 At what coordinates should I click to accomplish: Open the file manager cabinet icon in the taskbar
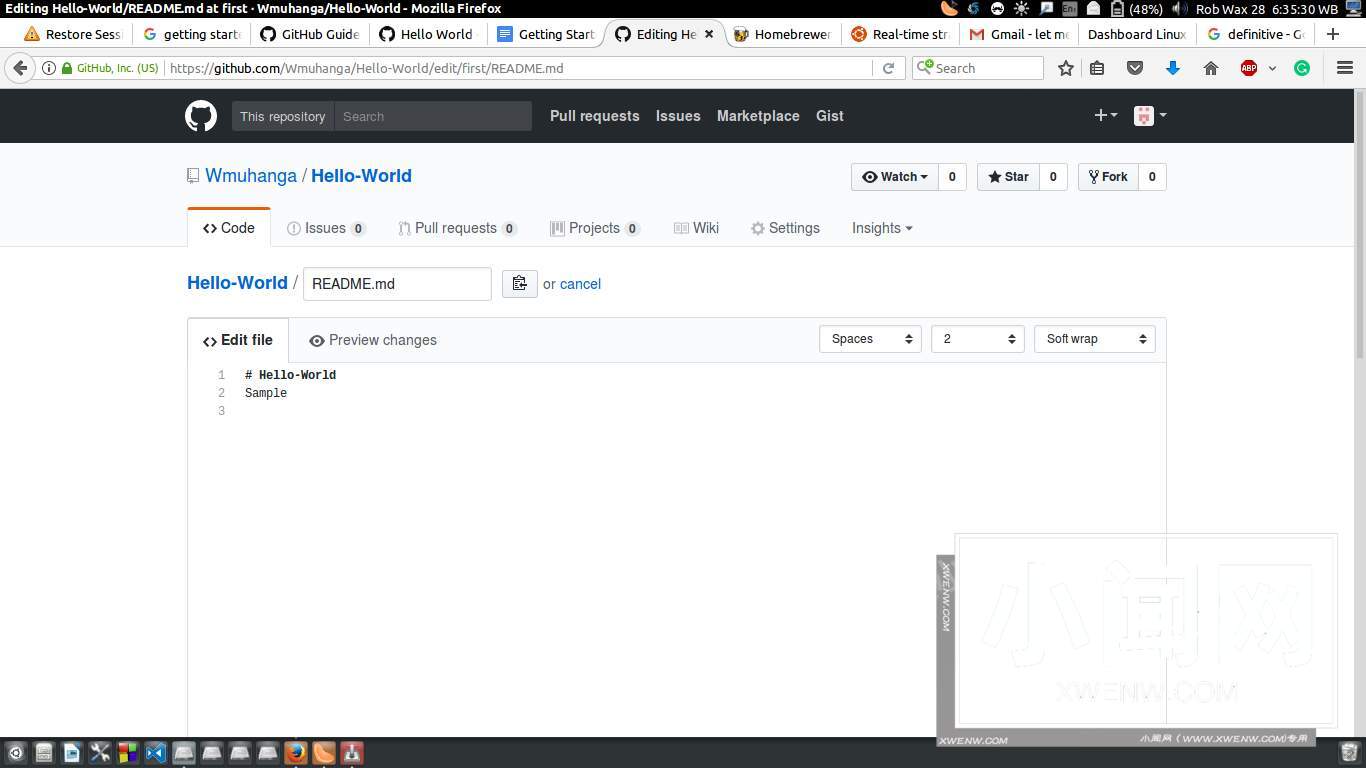point(43,753)
